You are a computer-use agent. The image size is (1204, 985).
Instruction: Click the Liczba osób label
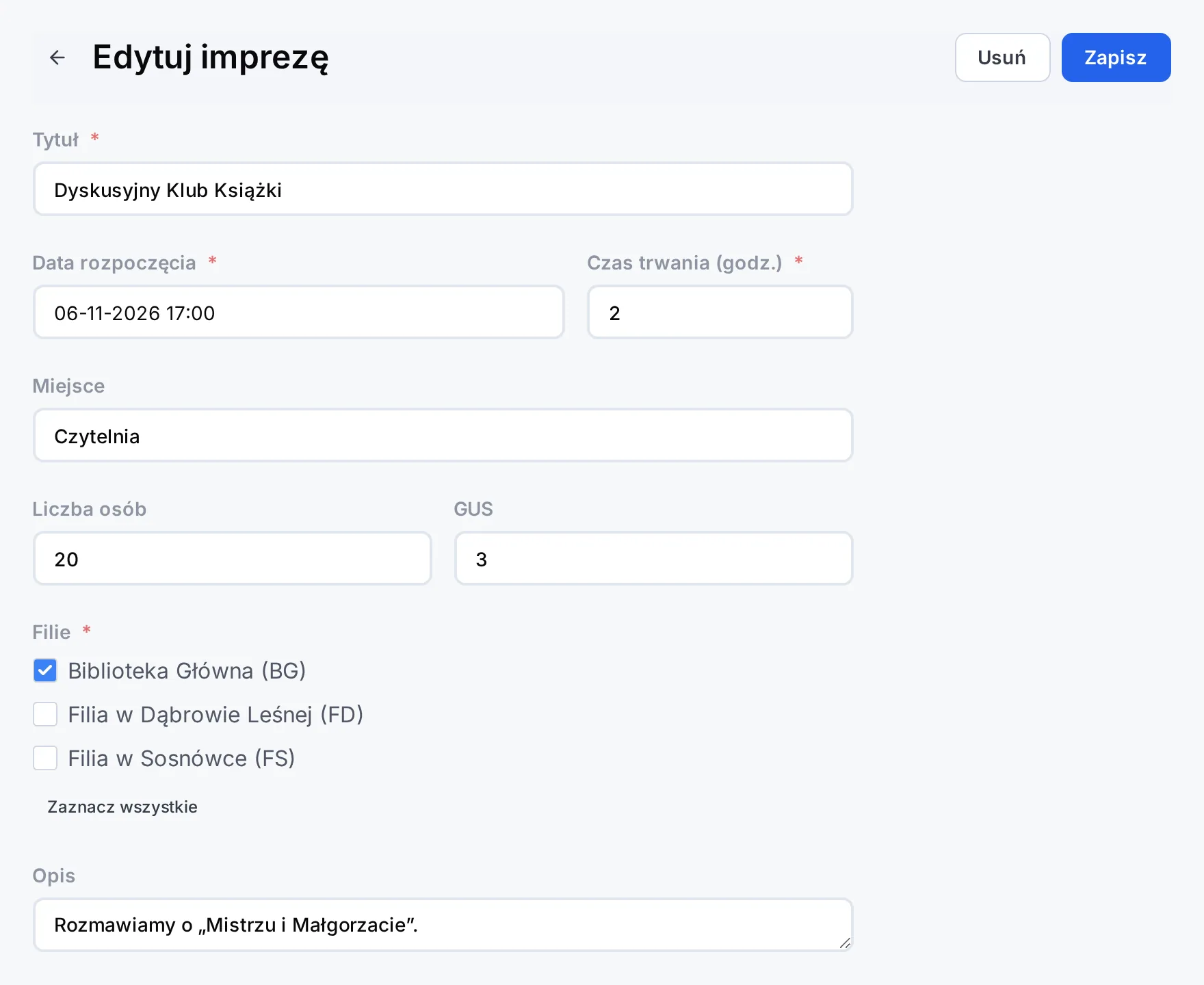[90, 509]
